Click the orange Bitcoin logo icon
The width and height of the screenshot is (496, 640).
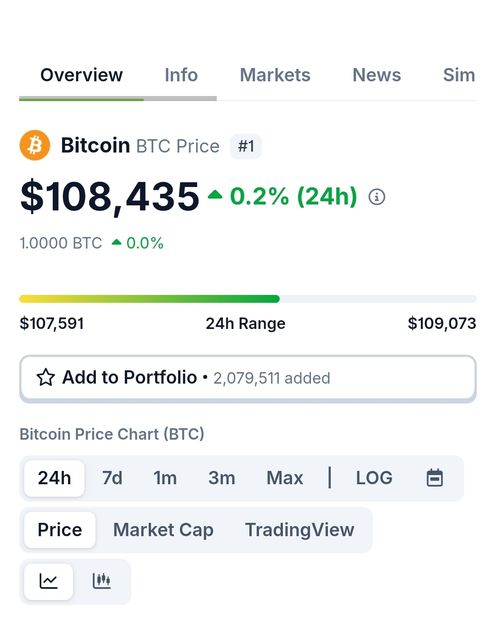tap(35, 145)
